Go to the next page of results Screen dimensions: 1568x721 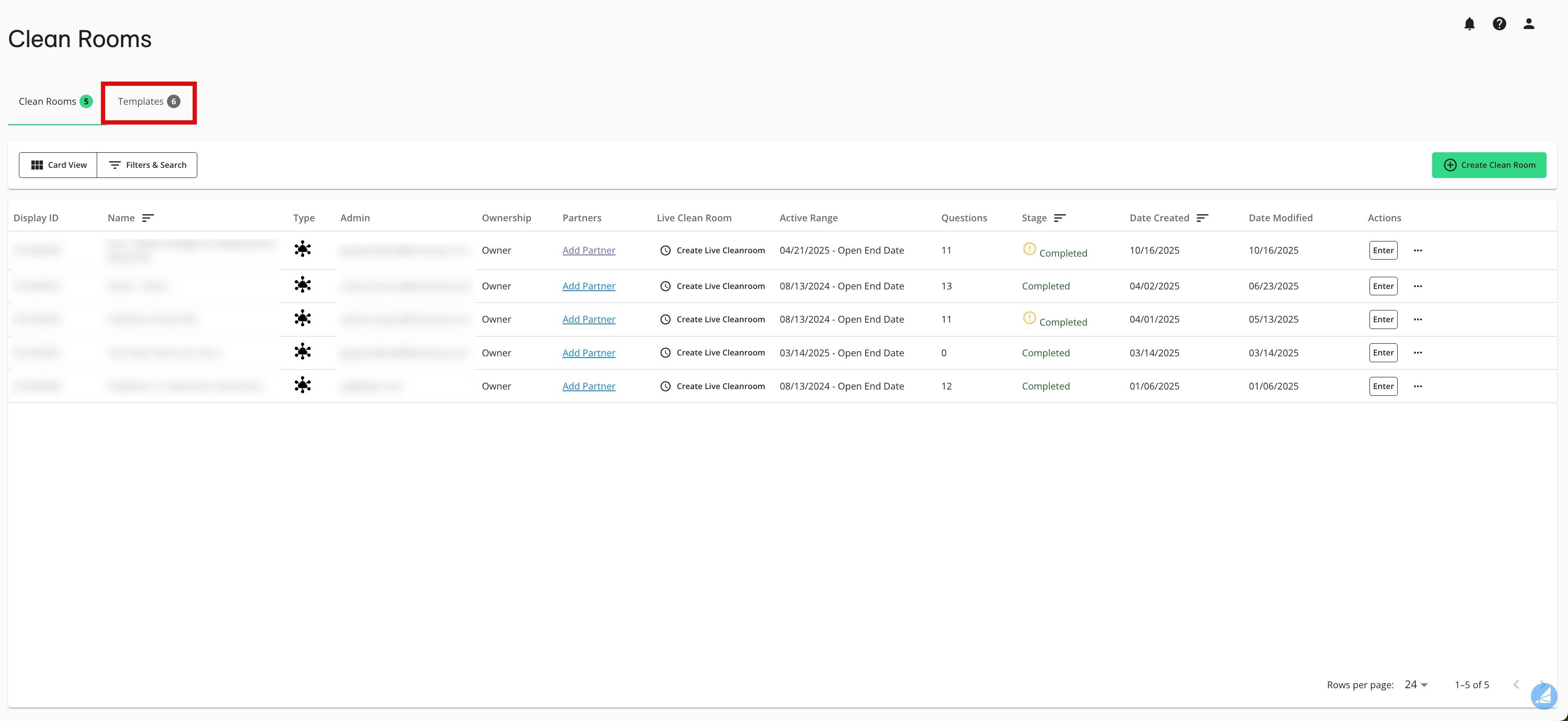tap(1542, 684)
